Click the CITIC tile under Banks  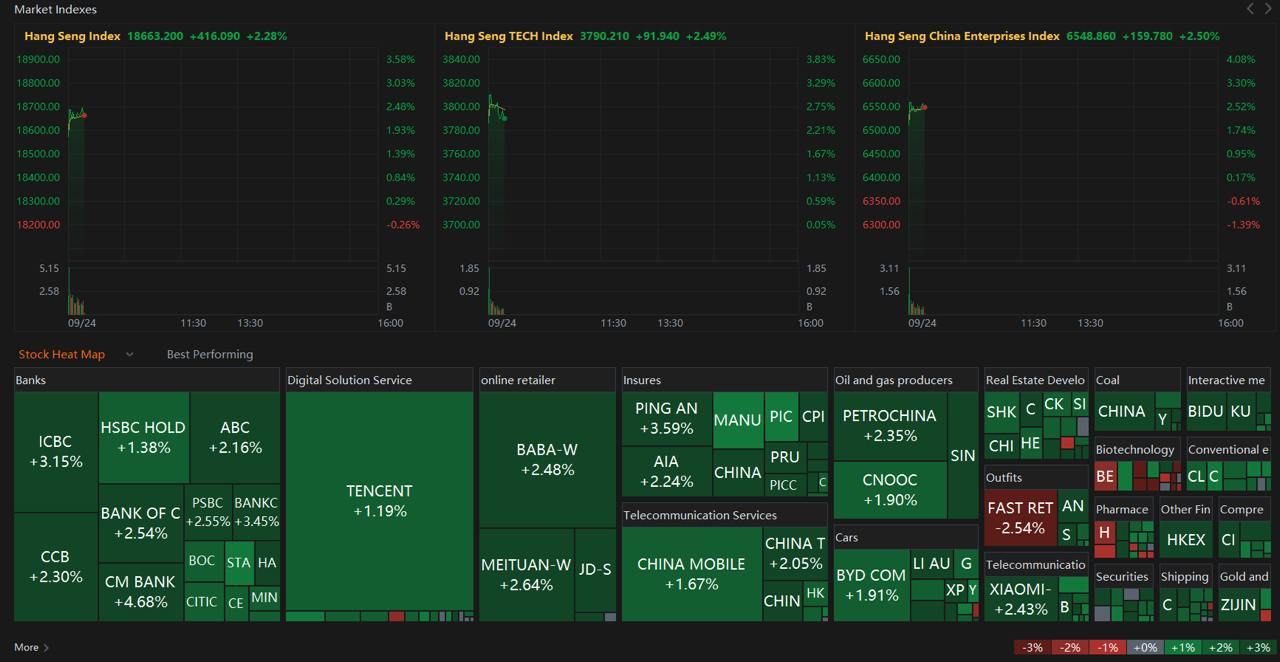pos(202,602)
